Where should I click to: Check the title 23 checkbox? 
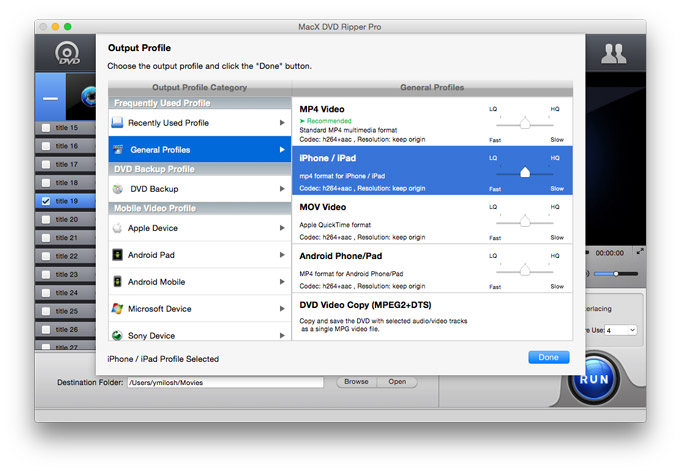point(46,275)
